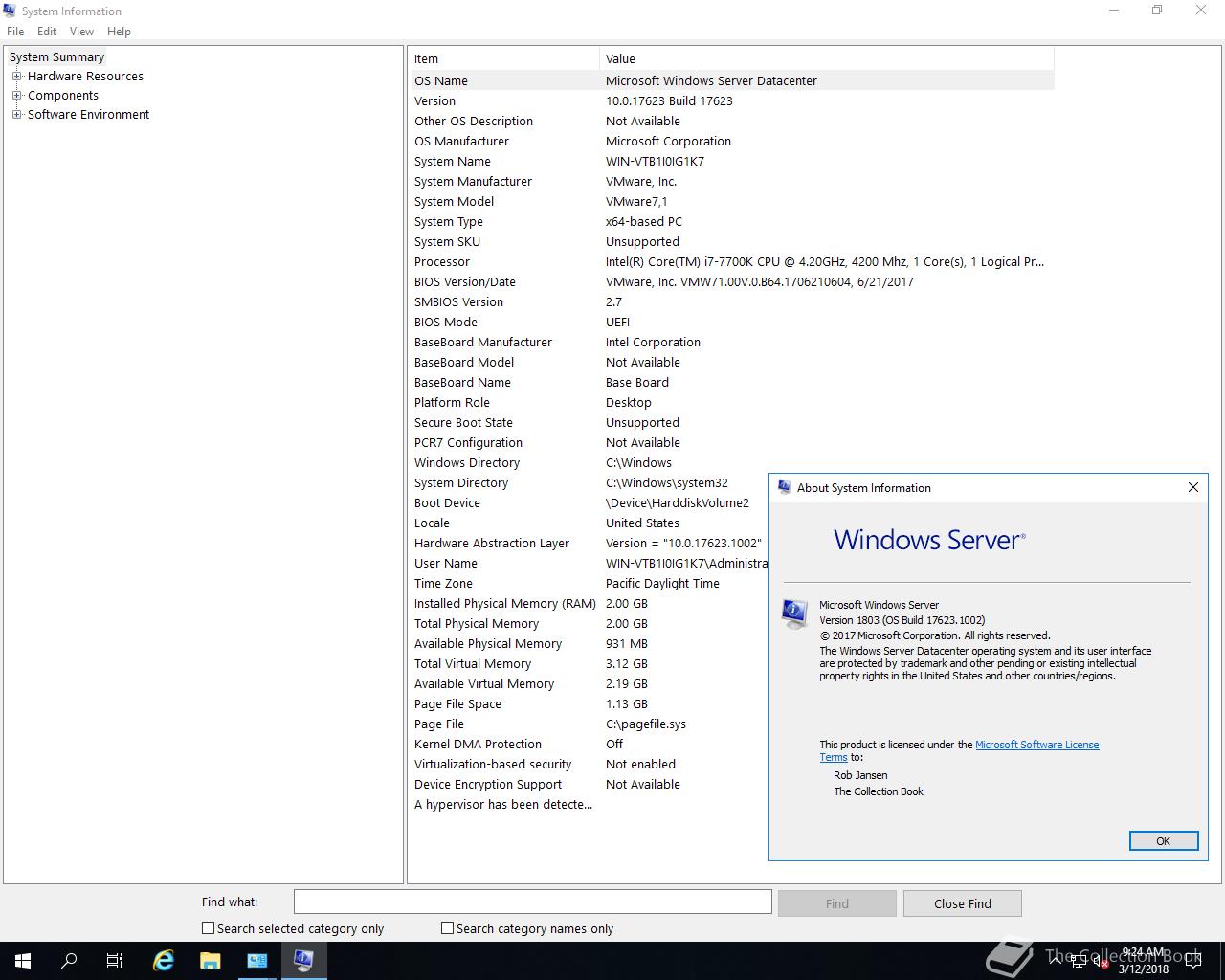This screenshot has width=1225, height=980.
Task: Open Server Manager from taskbar
Action: (x=257, y=961)
